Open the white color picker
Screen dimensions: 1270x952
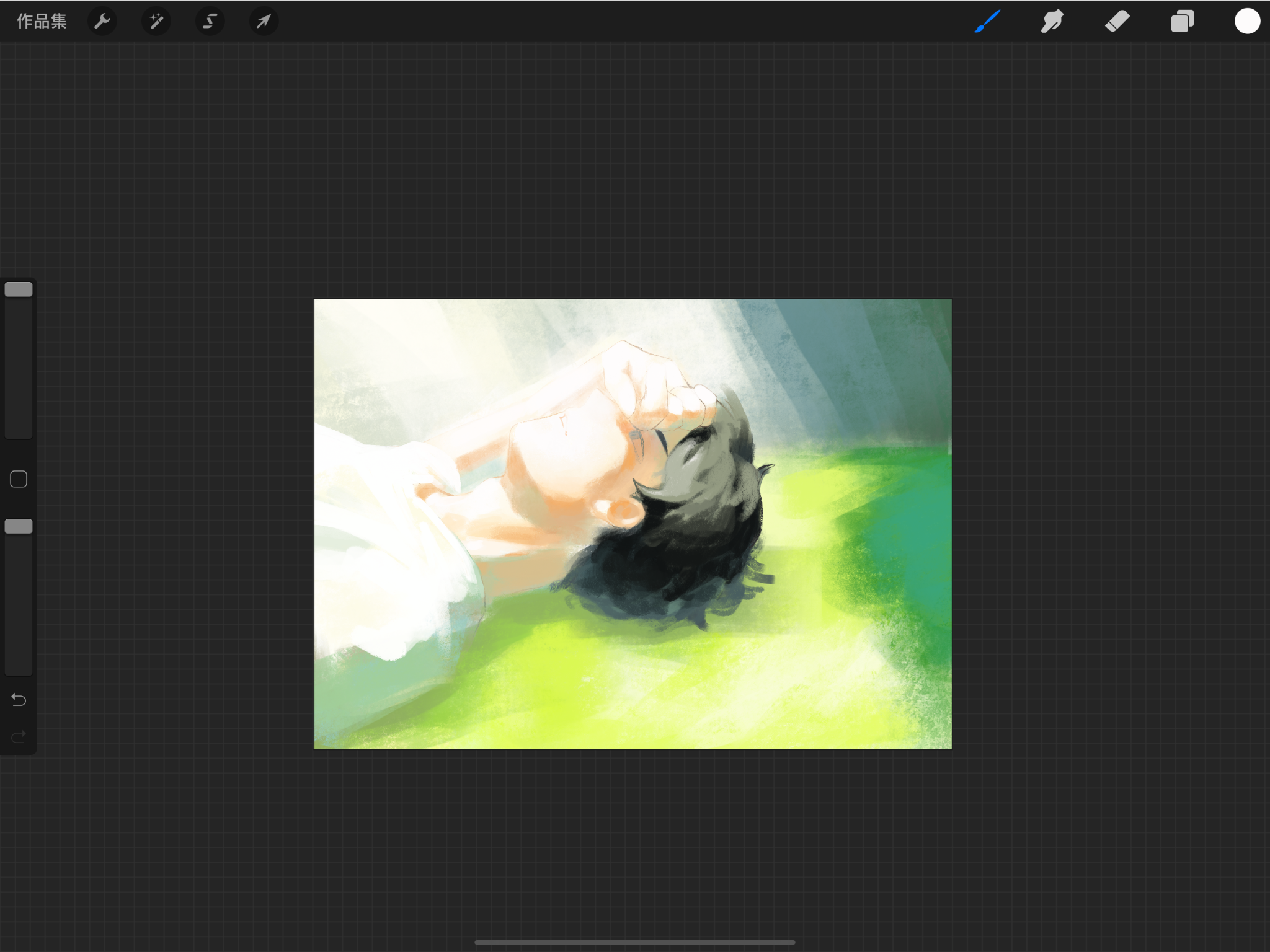[1247, 21]
